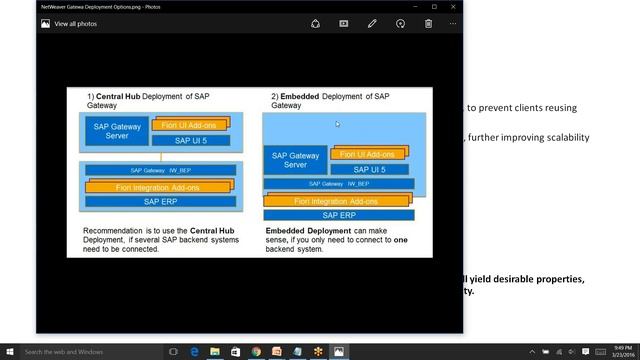The image size is (640, 360).
Task: Open the clock showing 9:49 PM
Action: coord(623,352)
